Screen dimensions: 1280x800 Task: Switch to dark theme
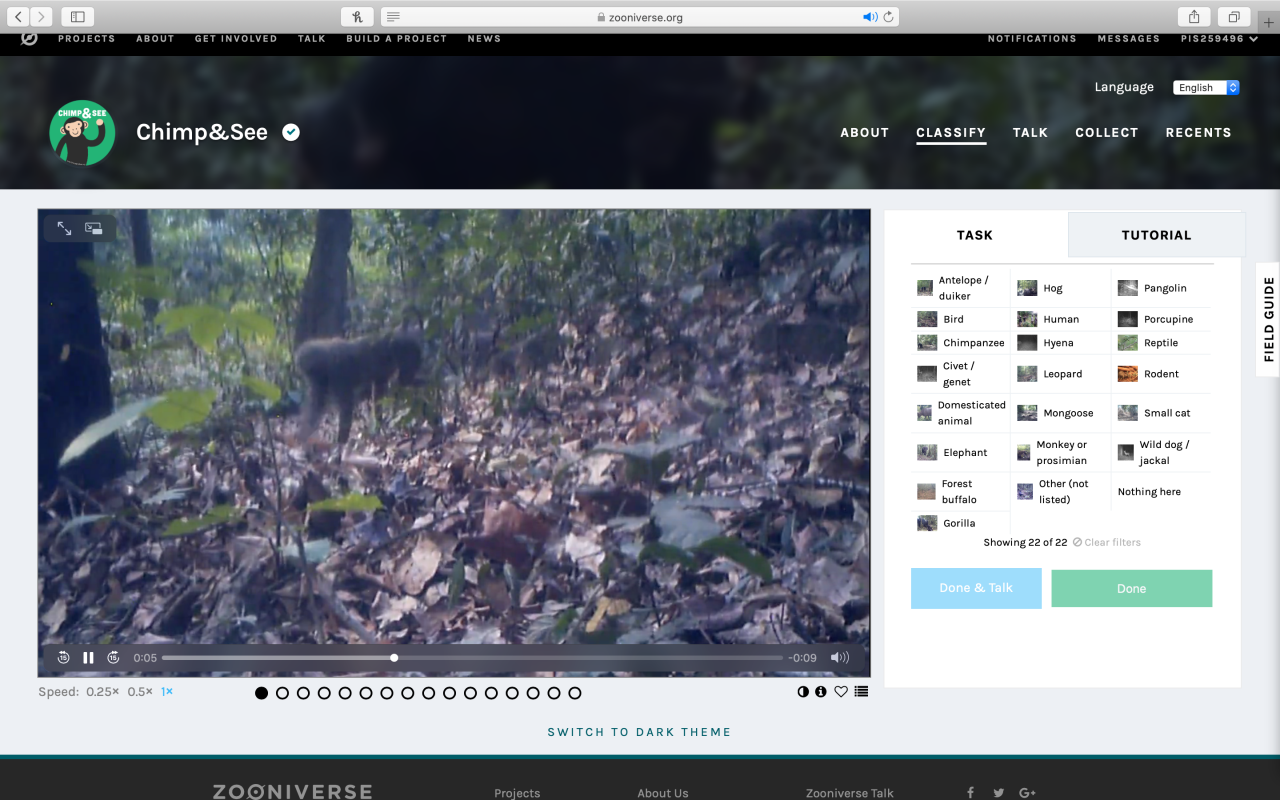[639, 732]
